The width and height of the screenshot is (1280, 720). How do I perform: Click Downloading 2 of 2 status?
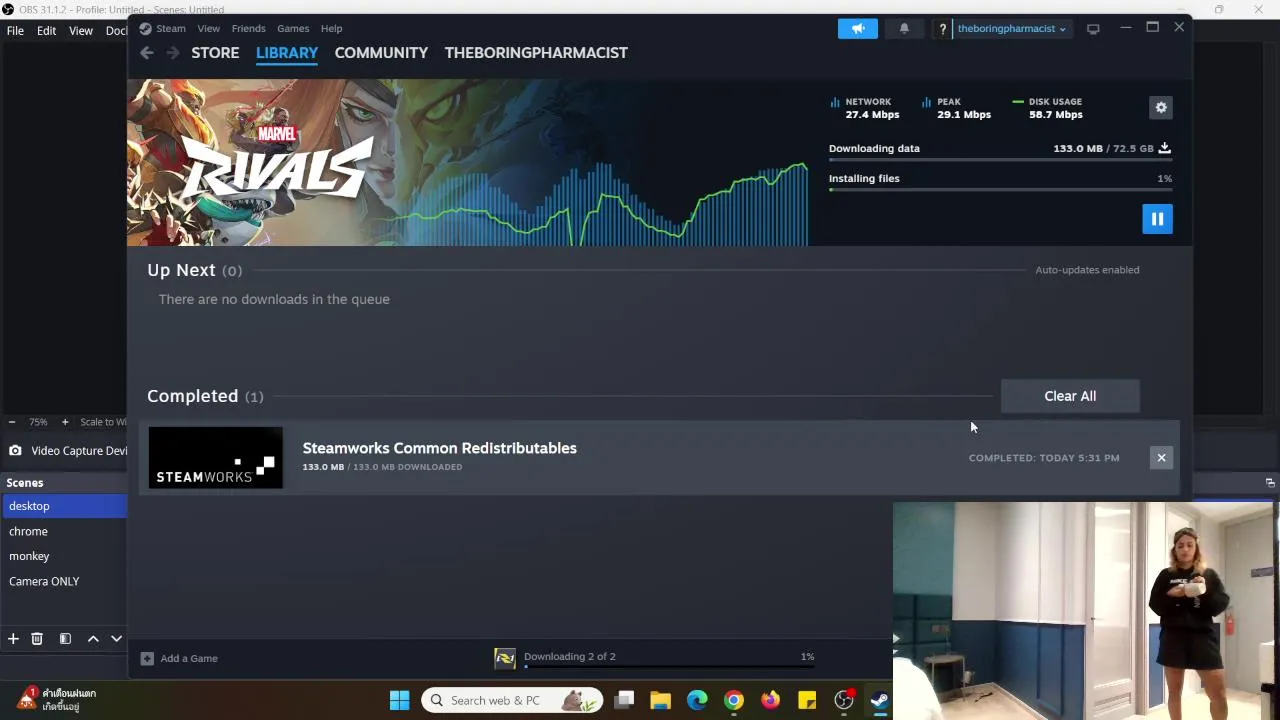point(570,656)
